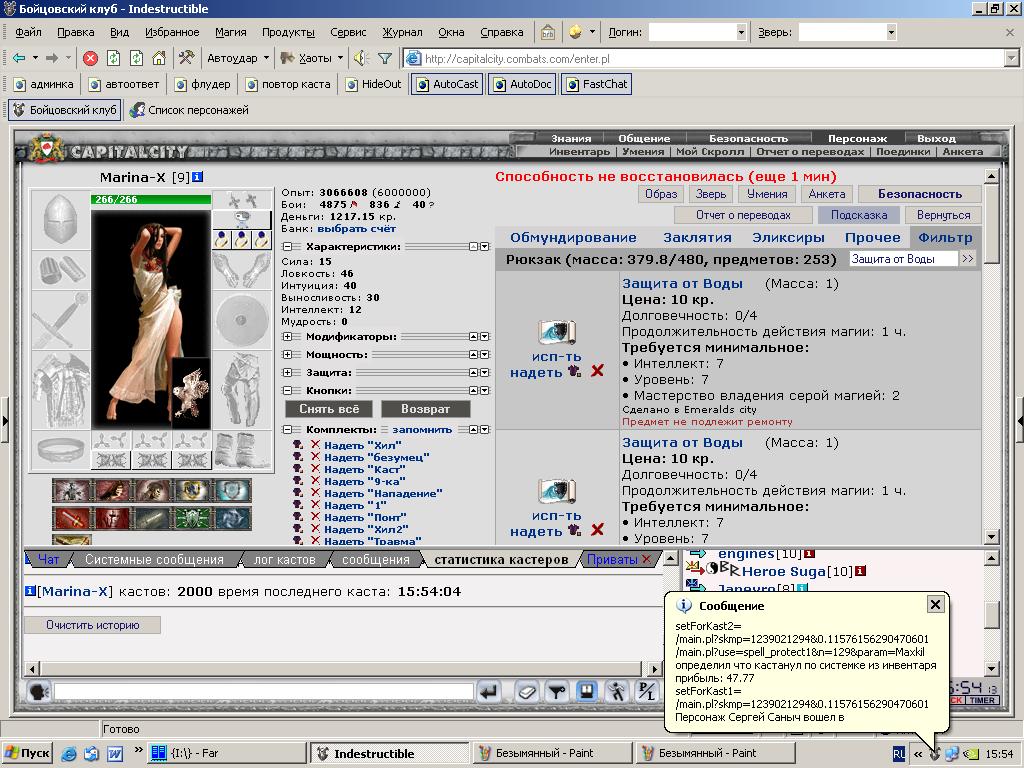Image resolution: width=1024 pixels, height=768 pixels.
Task: Click the выбрать счёт bank link
Action: (357, 229)
